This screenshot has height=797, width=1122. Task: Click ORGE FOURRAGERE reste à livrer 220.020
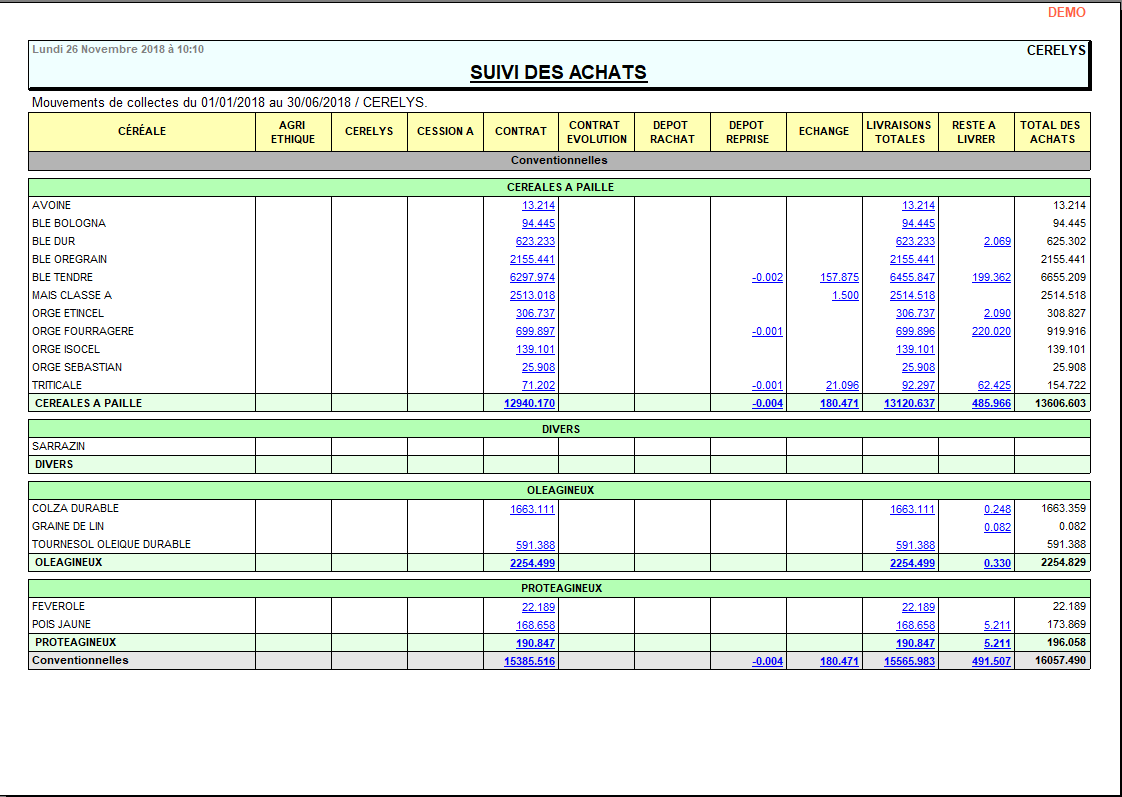coord(990,331)
